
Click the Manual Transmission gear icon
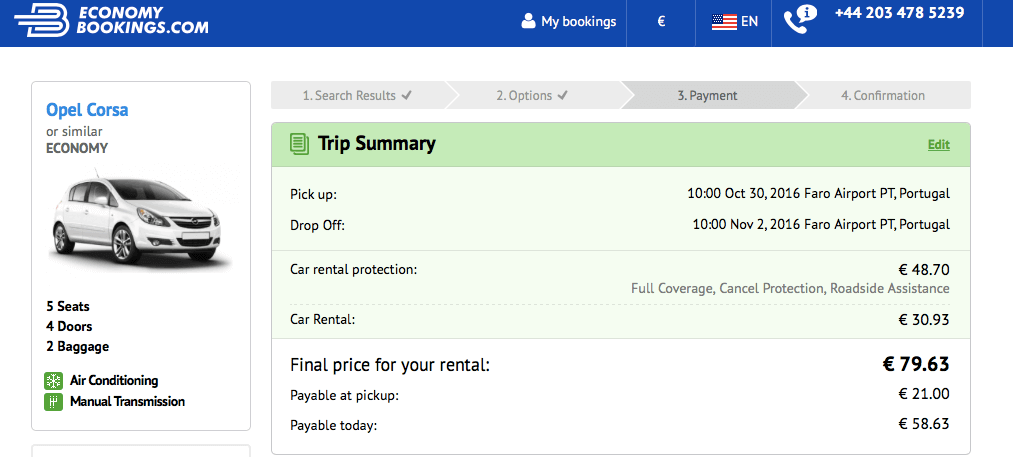(53, 402)
